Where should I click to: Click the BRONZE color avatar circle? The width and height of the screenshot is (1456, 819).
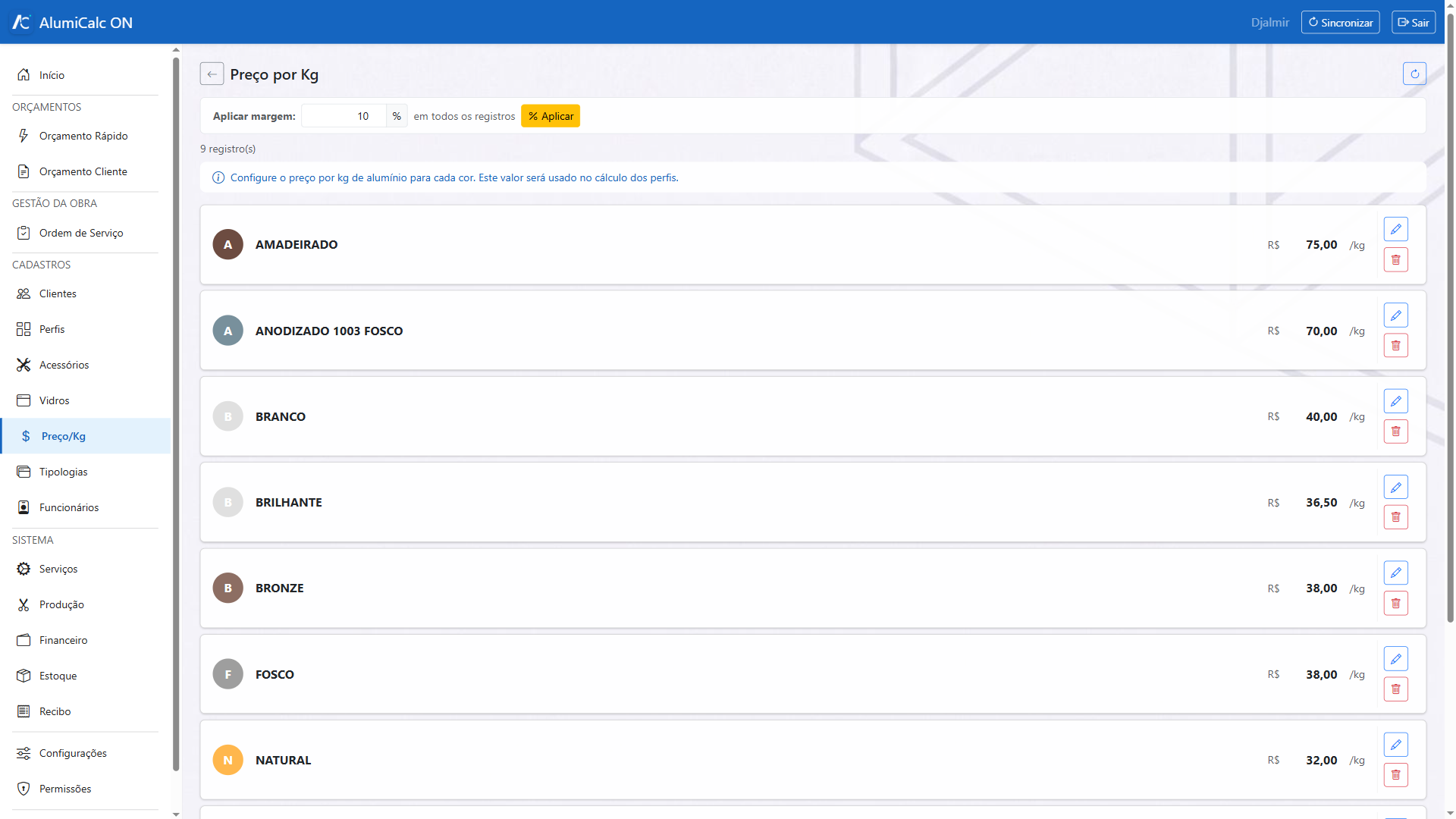(x=227, y=588)
